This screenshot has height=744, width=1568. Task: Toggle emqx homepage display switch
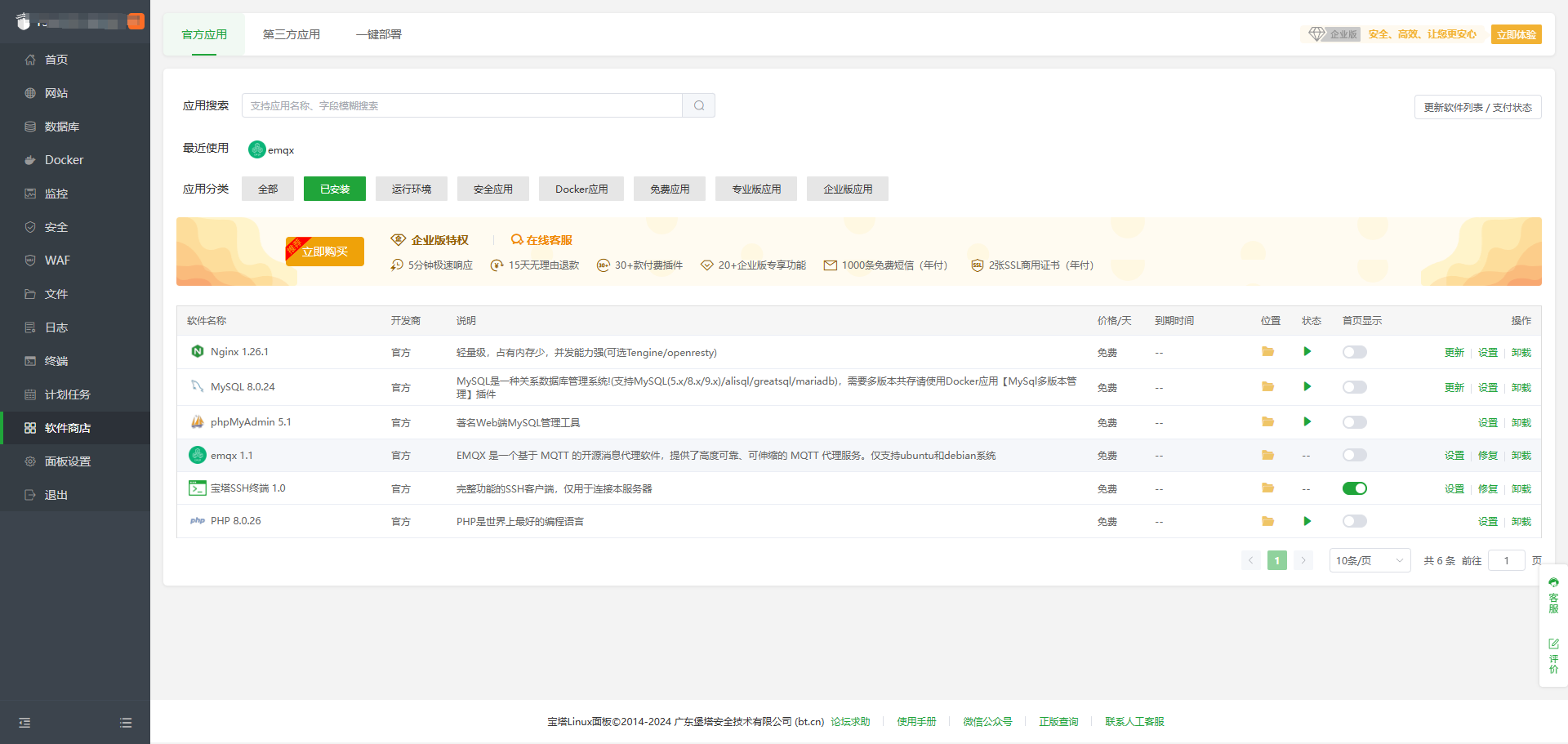pos(1354,455)
